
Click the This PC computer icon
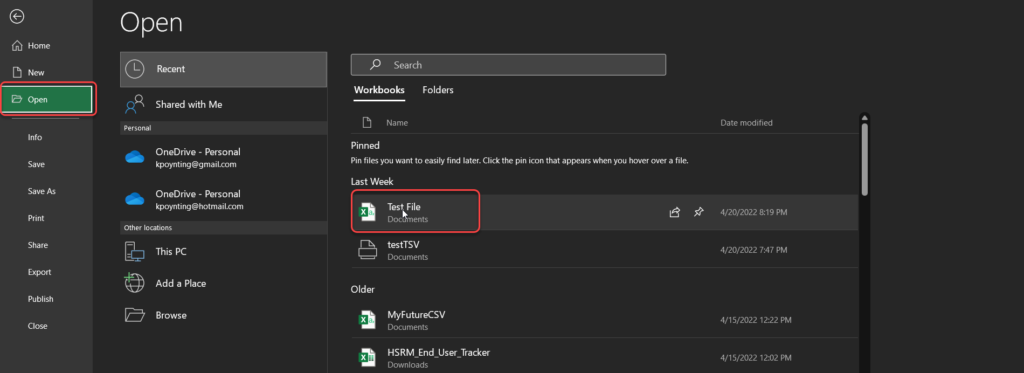[x=135, y=251]
